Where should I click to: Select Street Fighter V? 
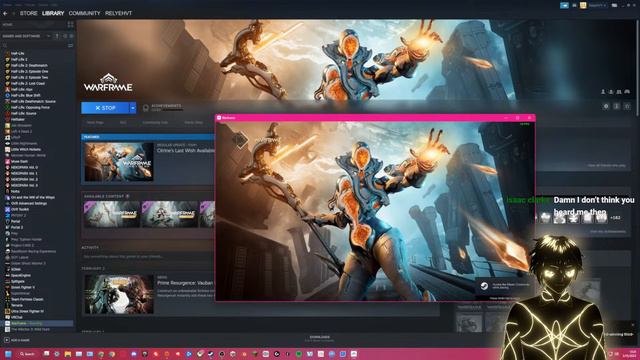click(23, 287)
